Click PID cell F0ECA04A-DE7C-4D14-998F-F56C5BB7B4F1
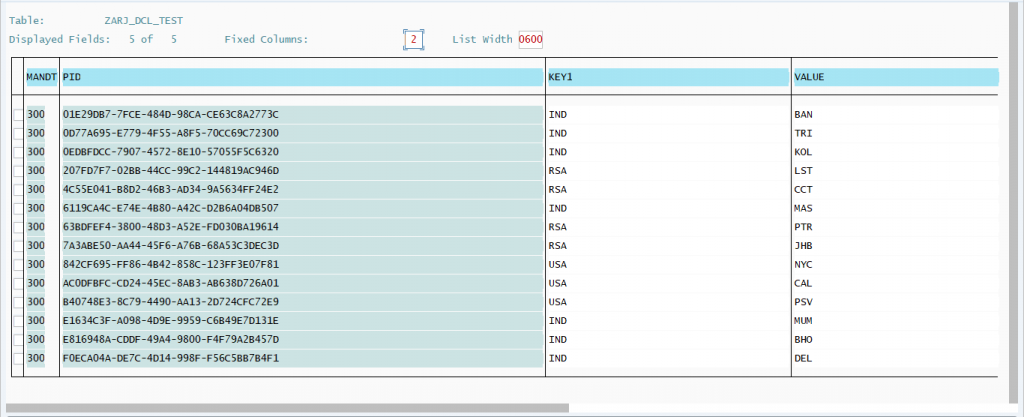Screen dimensions: 1024x417 click(302, 358)
